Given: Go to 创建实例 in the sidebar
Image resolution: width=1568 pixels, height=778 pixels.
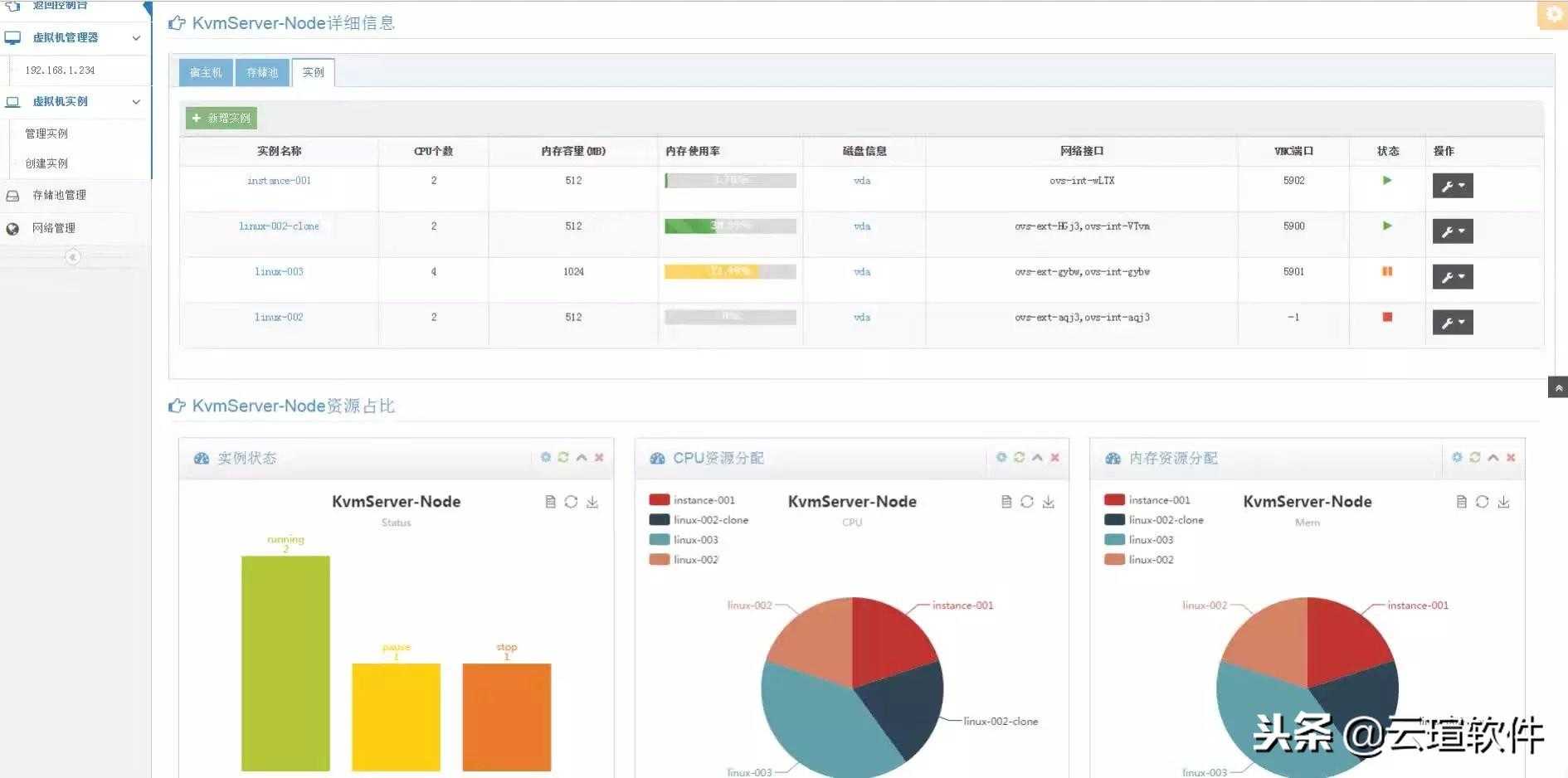Looking at the screenshot, I should click(x=46, y=163).
